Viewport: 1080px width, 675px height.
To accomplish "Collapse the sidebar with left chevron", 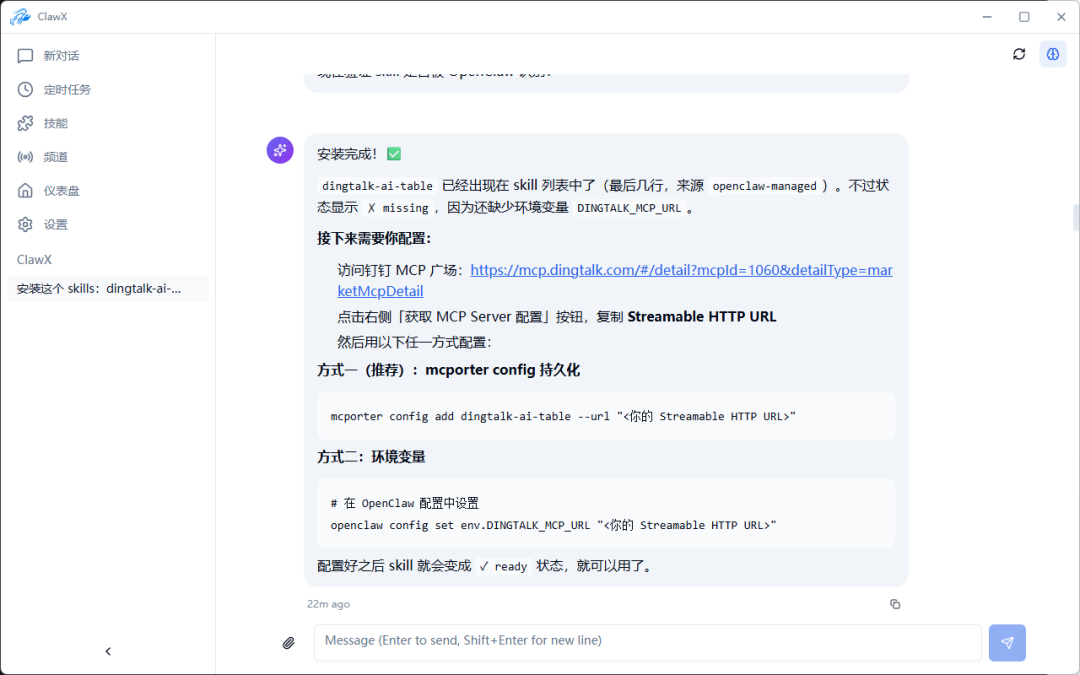I will click(x=108, y=651).
